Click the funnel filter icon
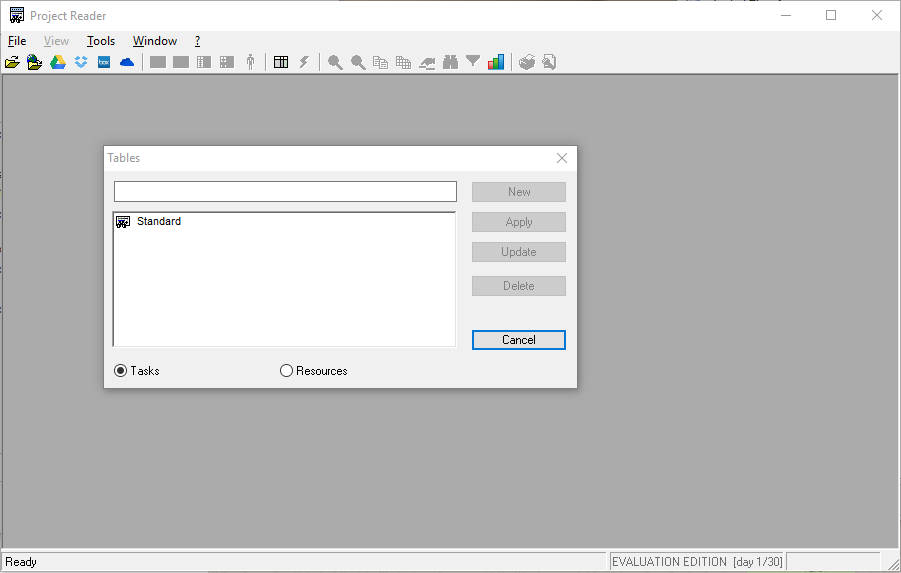Viewport: 901px width, 573px height. [x=473, y=61]
